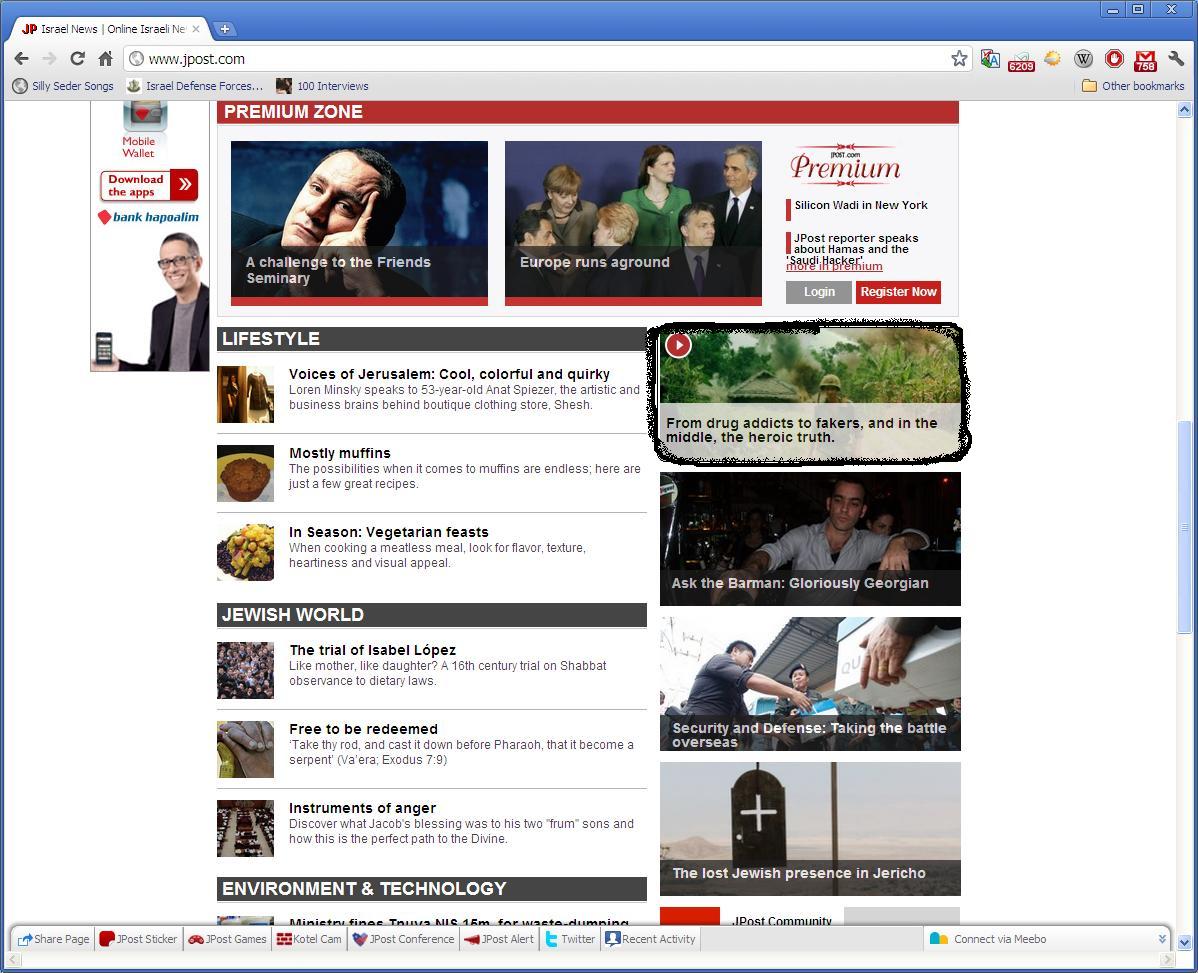Click the browser reload button
The image size is (1198, 973).
tap(77, 59)
